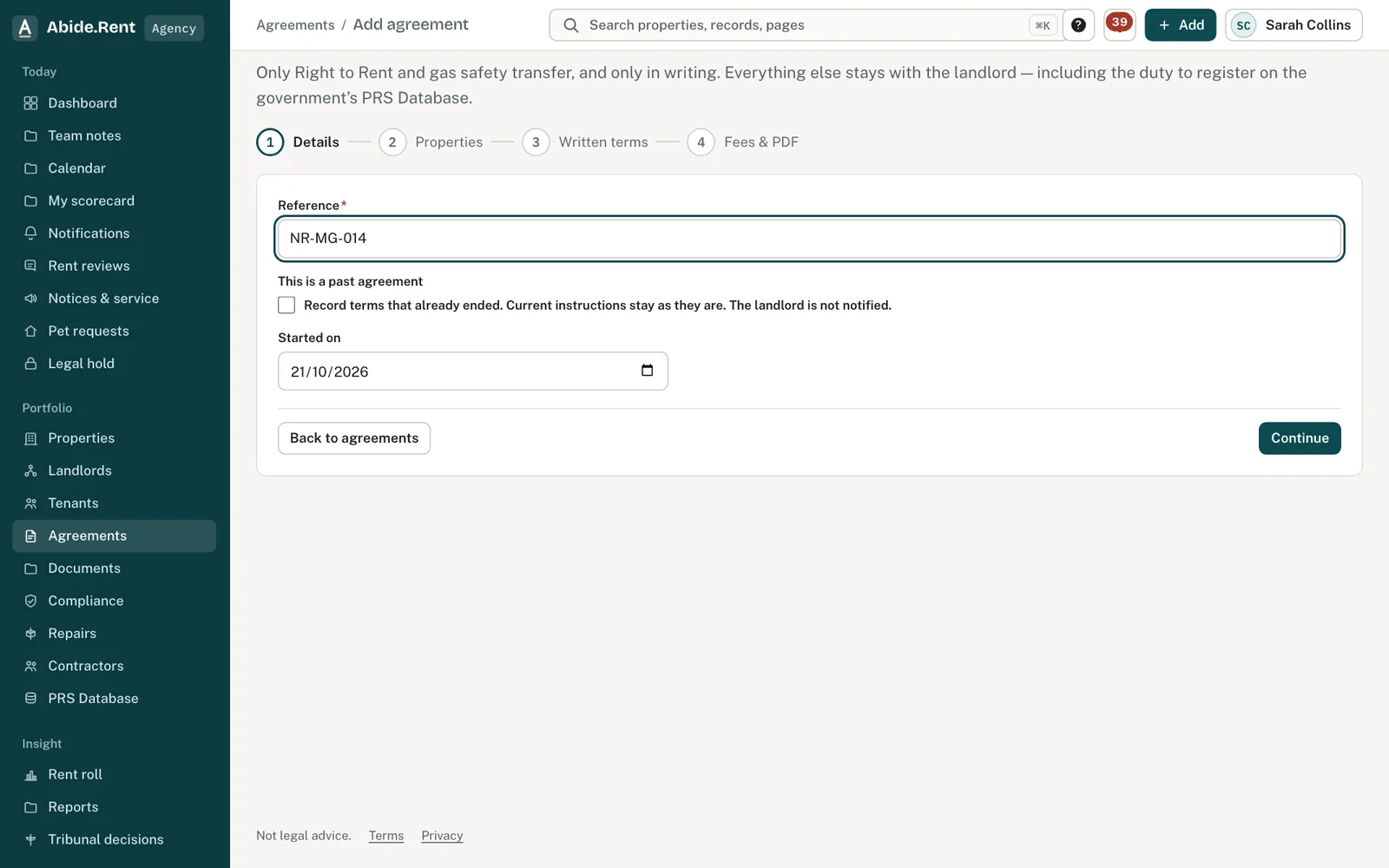Open the 39 notifications badge
The image size is (1389, 868).
pyautogui.click(x=1119, y=24)
